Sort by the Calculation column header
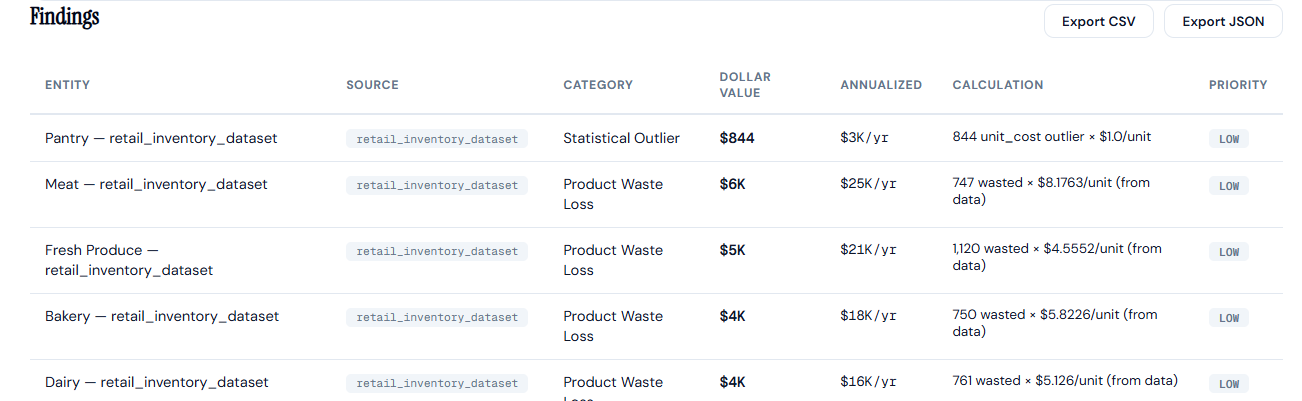The image size is (1302, 401). pos(997,85)
